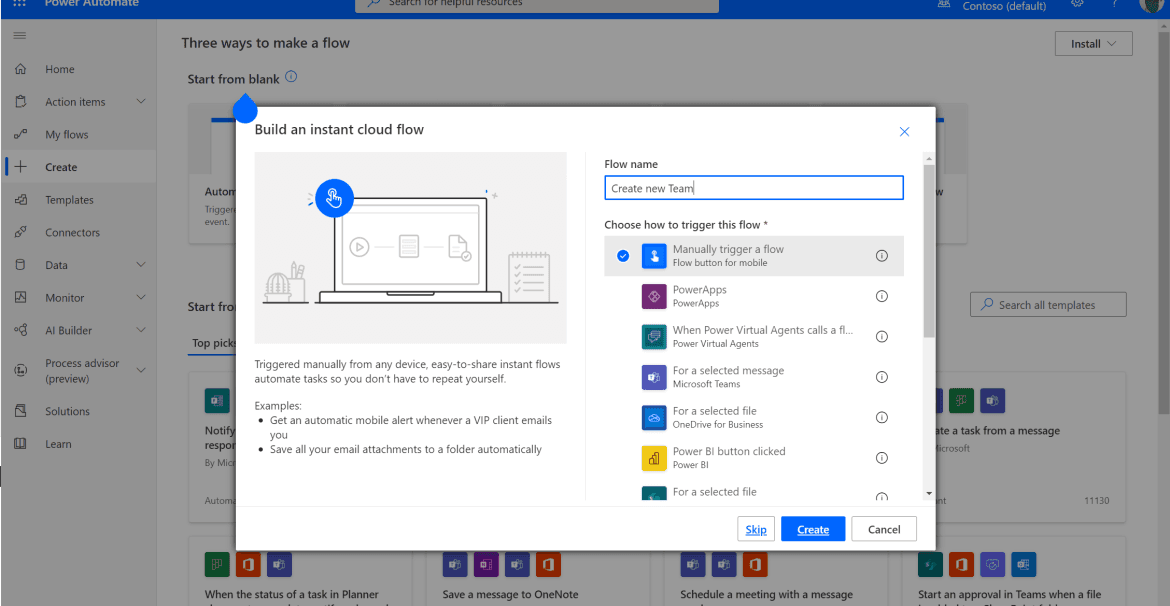Close the instant cloud flow dialog

point(904,131)
